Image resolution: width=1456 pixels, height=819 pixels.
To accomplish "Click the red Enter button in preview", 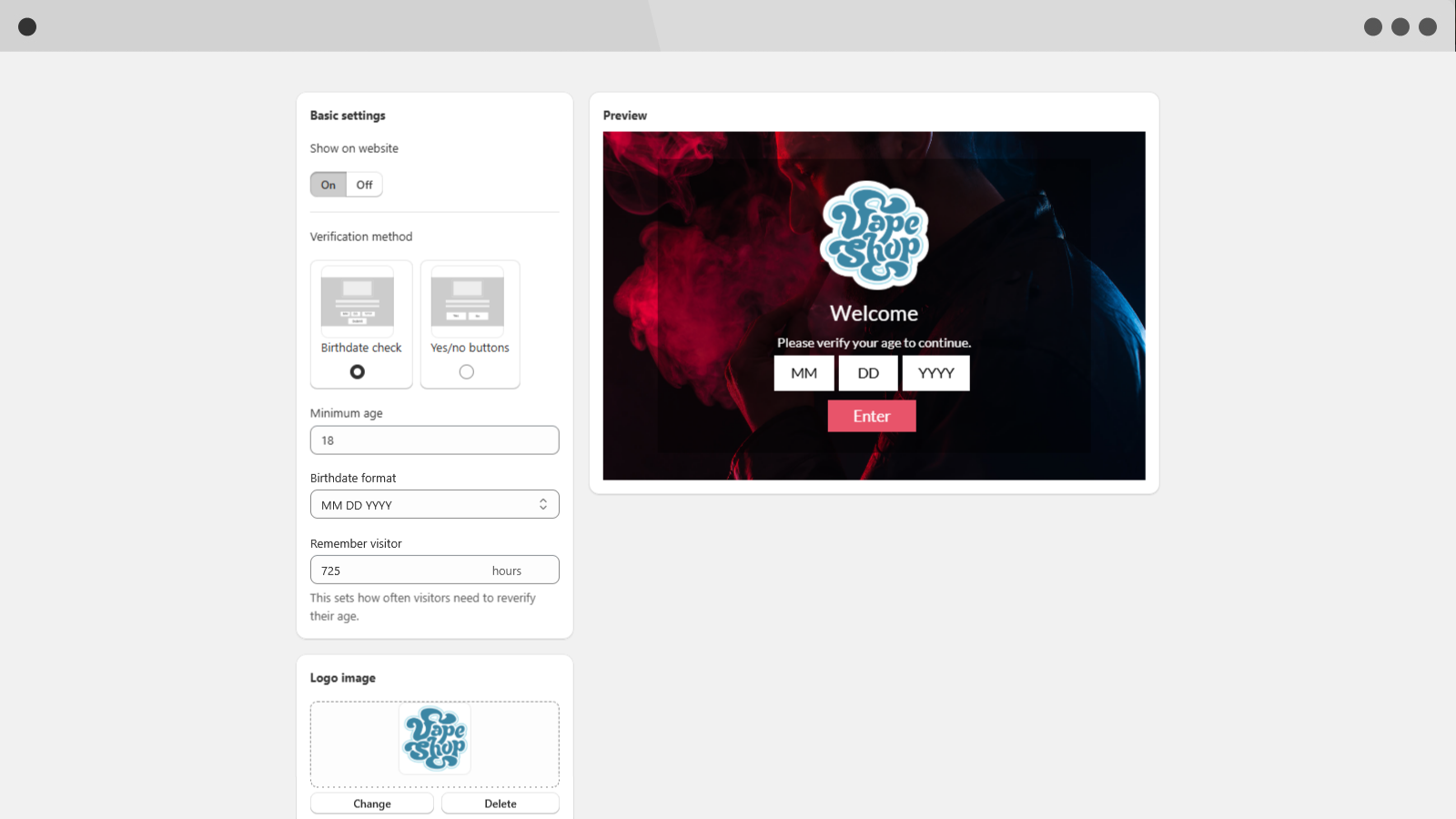I will (872, 416).
